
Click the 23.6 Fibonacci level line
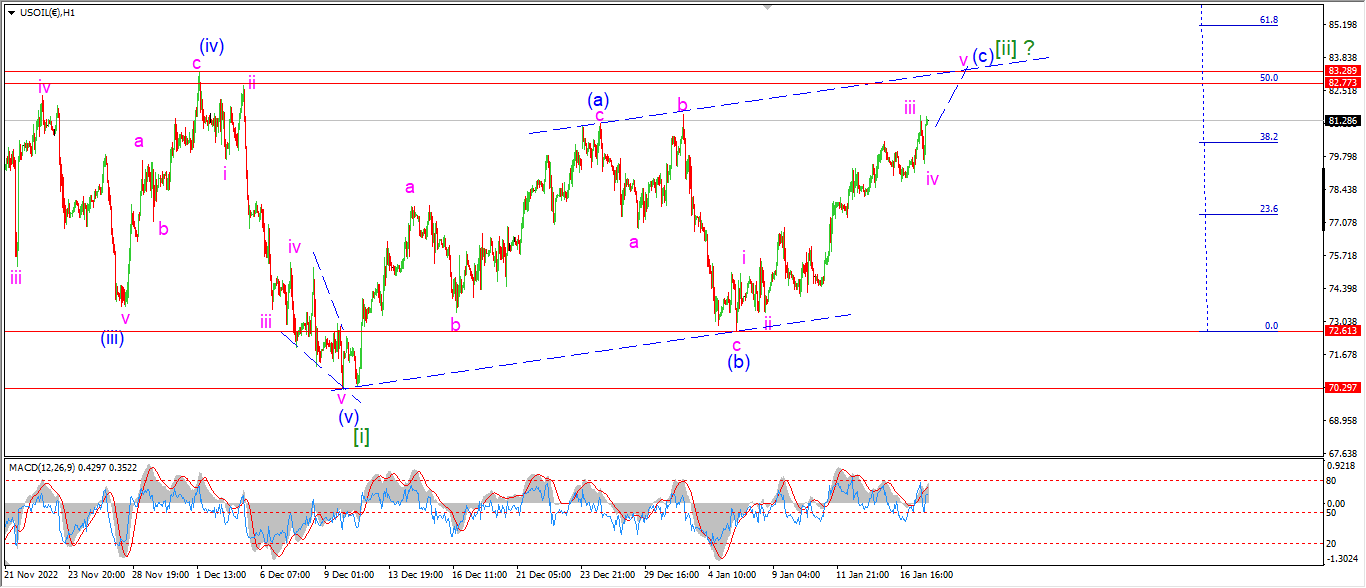tap(1240, 214)
